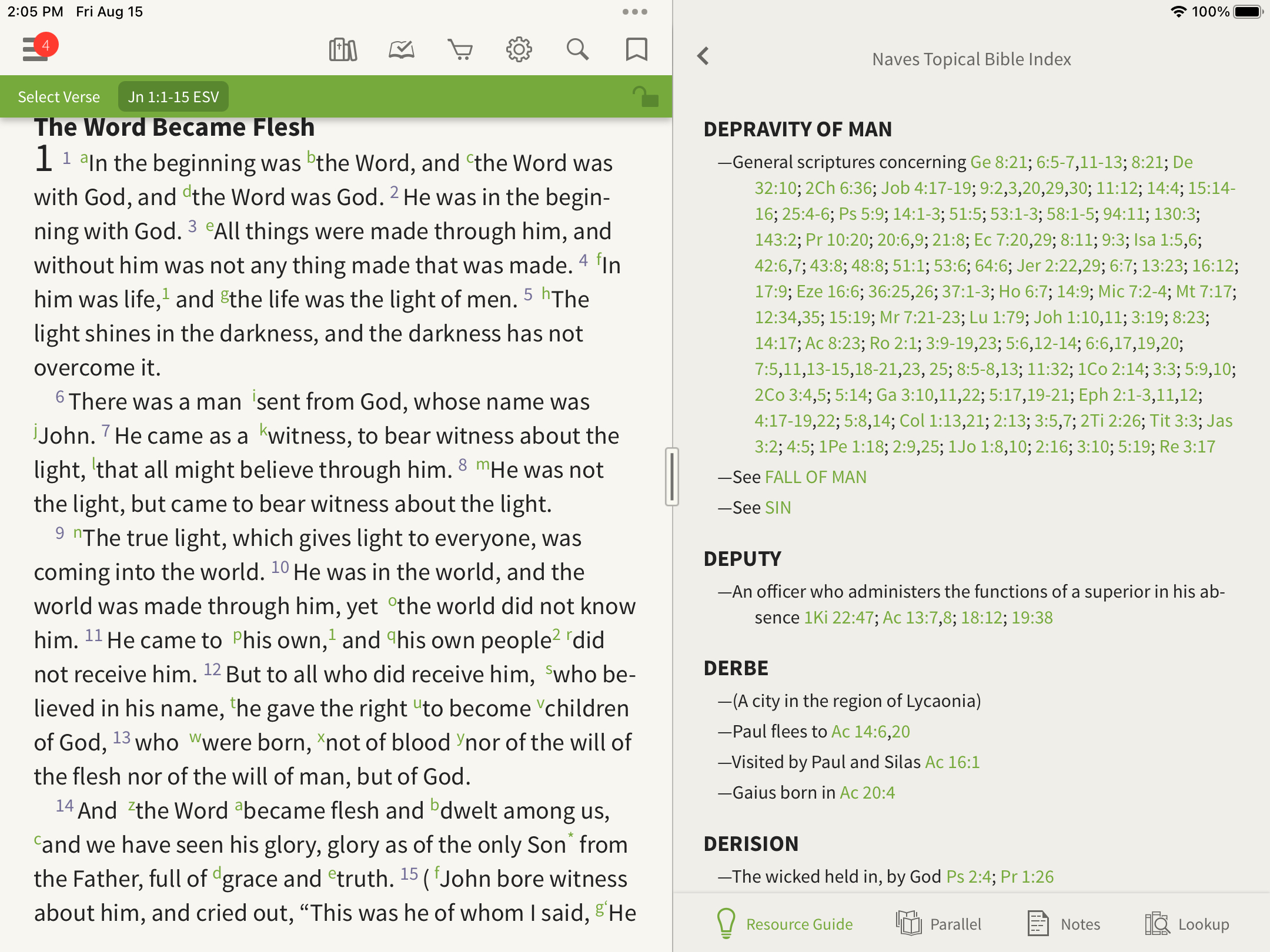1270x952 pixels.
Task: Toggle the sync lock icon
Action: point(645,96)
